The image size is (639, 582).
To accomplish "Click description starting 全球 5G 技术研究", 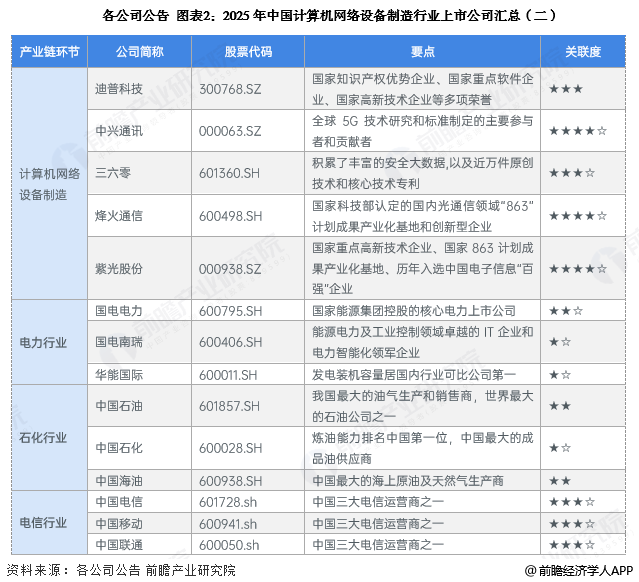I will coord(423,131).
